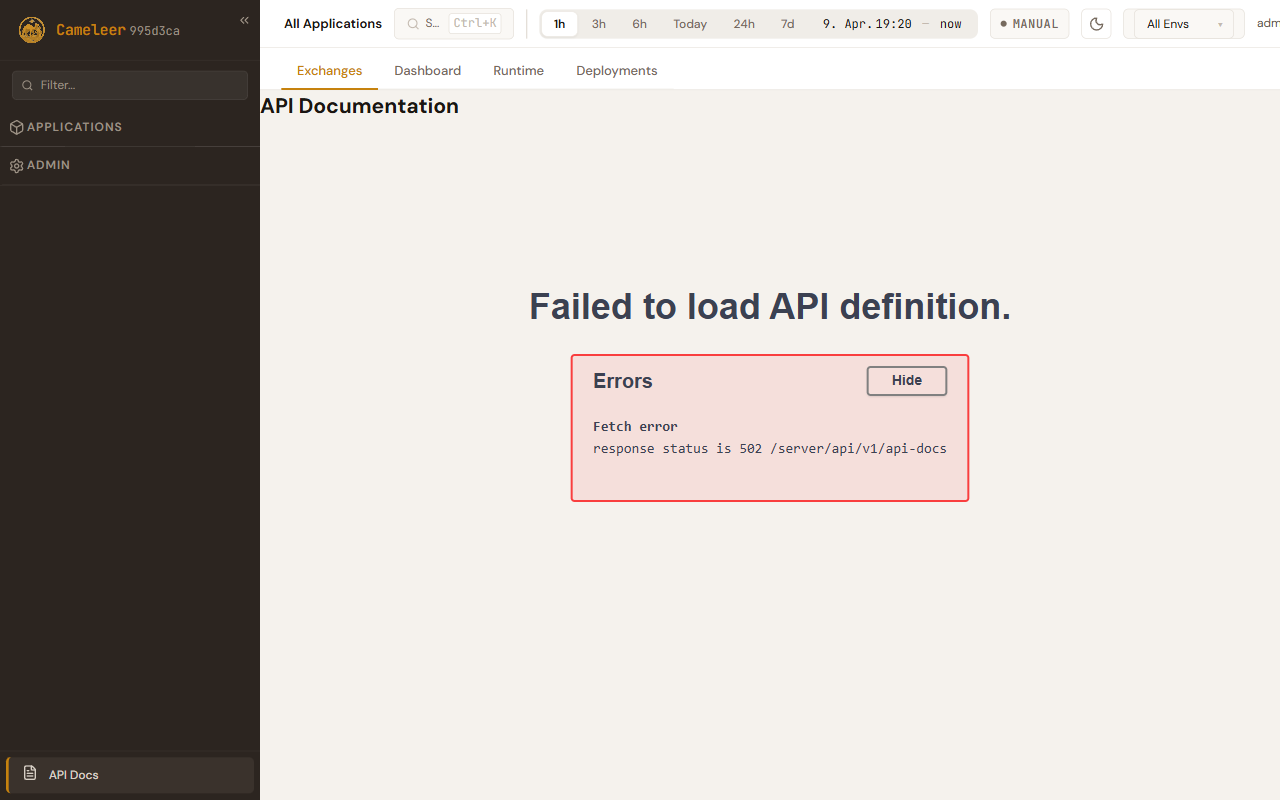This screenshot has width=1280, height=800.
Task: Click the magnifier icon in the top search box
Action: tap(413, 24)
